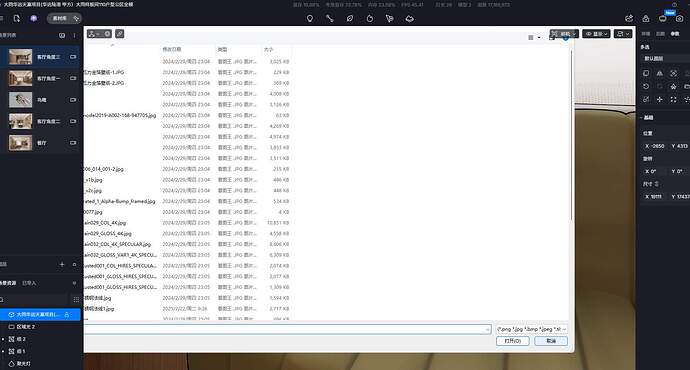Image resolution: width=690 pixels, height=370 pixels.
Task: Click the warning triangle icon in right panel
Action: pyautogui.click(x=659, y=73)
